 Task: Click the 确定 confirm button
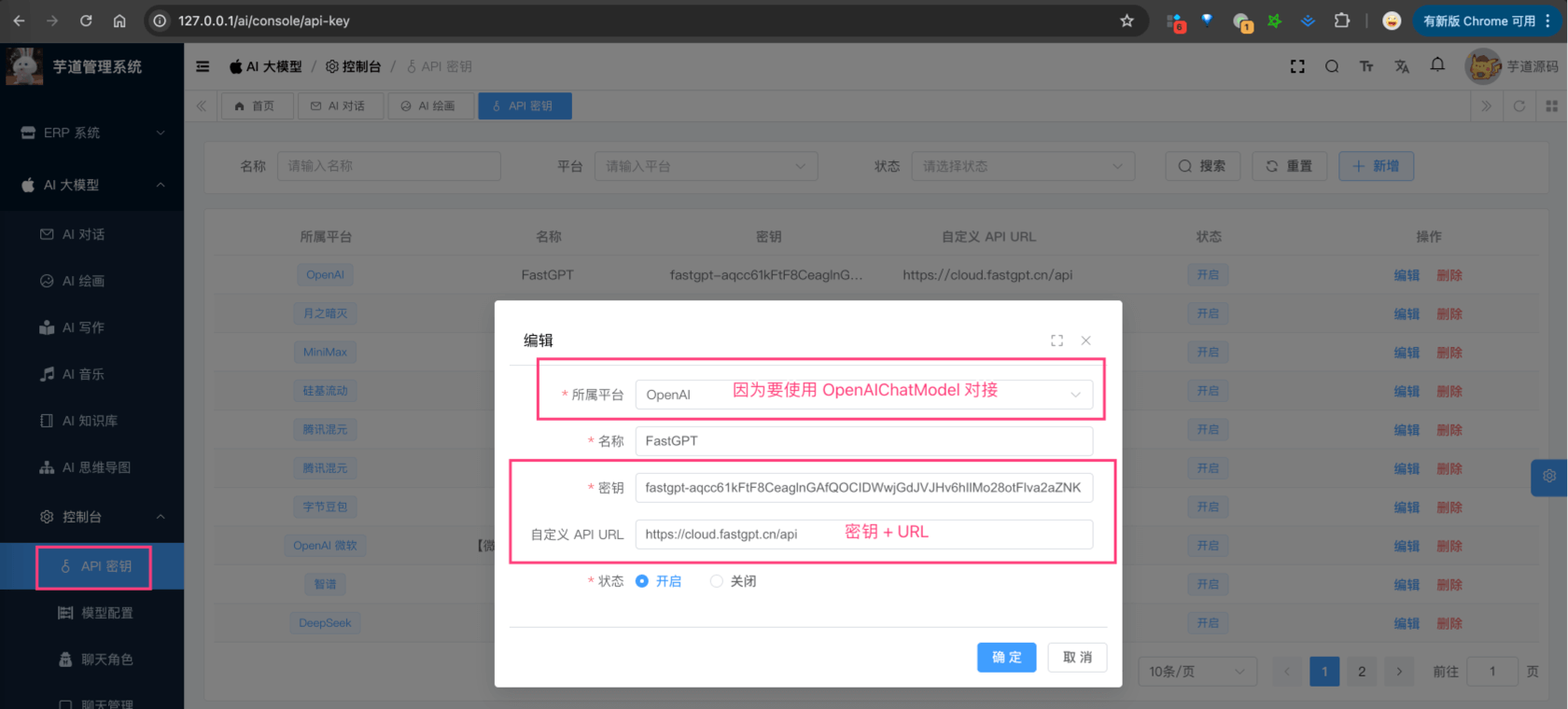click(x=1006, y=658)
